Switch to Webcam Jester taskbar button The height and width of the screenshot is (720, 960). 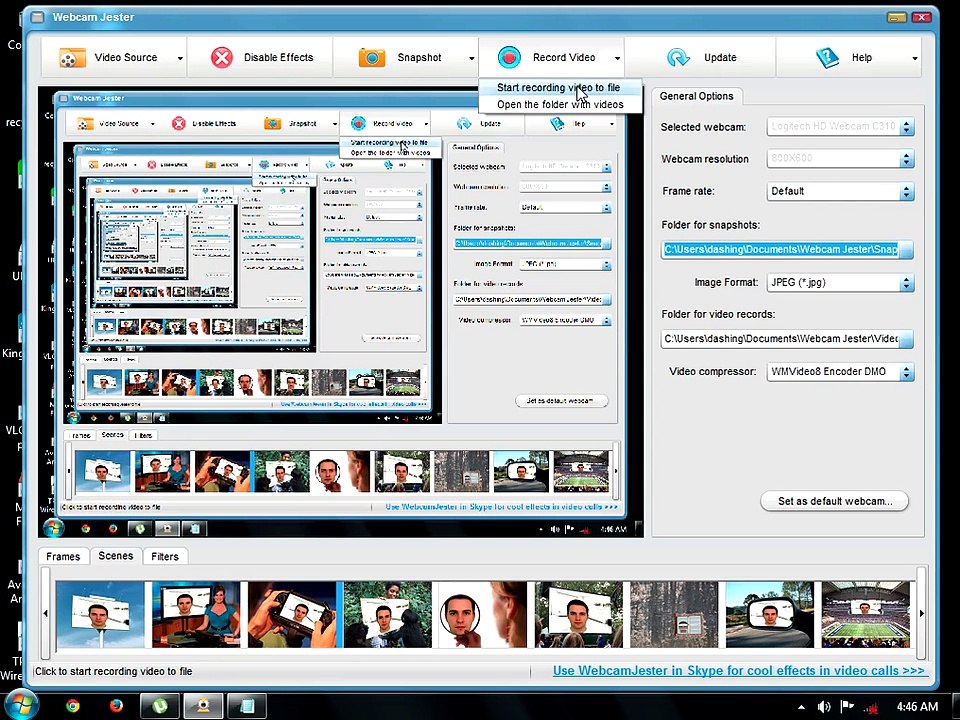(203, 706)
